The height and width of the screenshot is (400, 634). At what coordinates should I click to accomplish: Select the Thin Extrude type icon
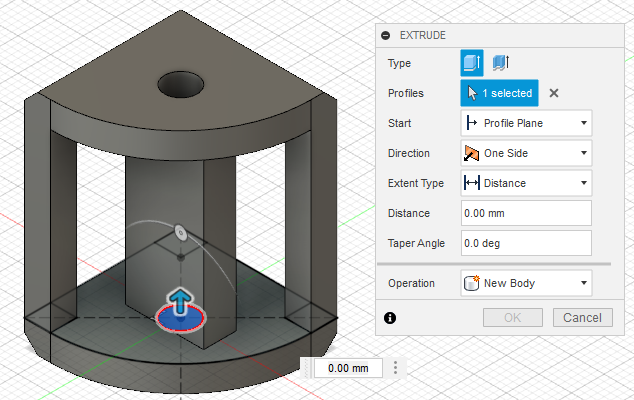[501, 63]
